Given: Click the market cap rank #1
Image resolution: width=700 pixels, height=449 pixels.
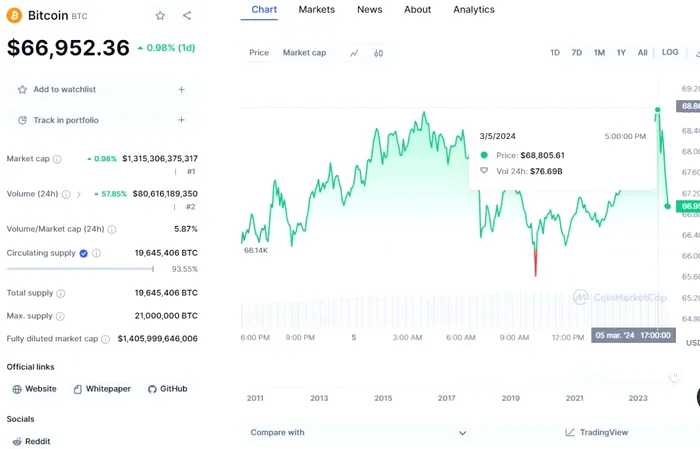Looking at the screenshot, I should click(191, 172).
